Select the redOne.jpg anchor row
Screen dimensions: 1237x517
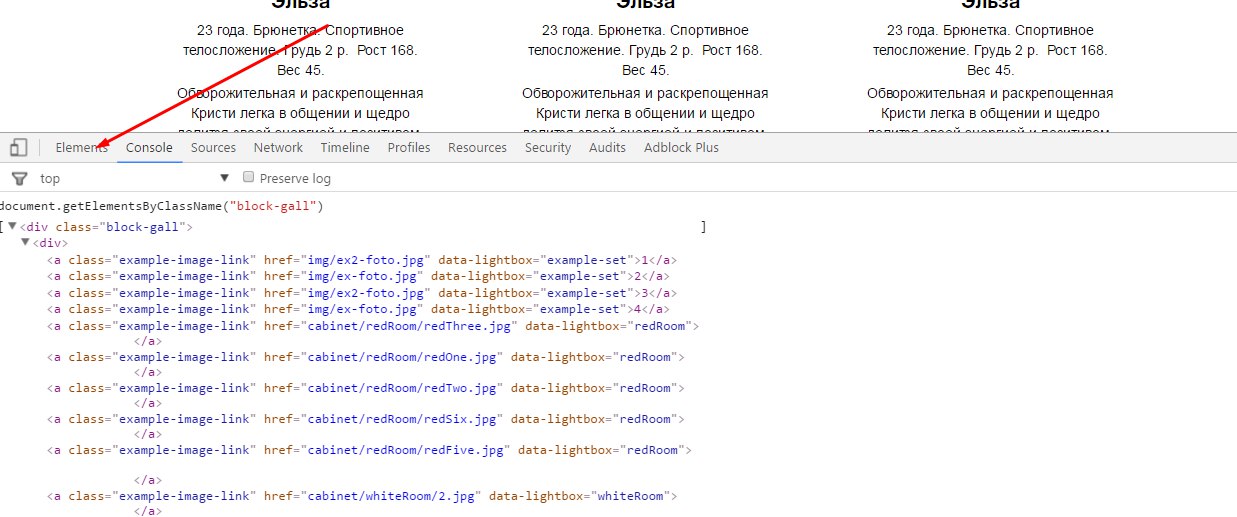tap(366, 356)
